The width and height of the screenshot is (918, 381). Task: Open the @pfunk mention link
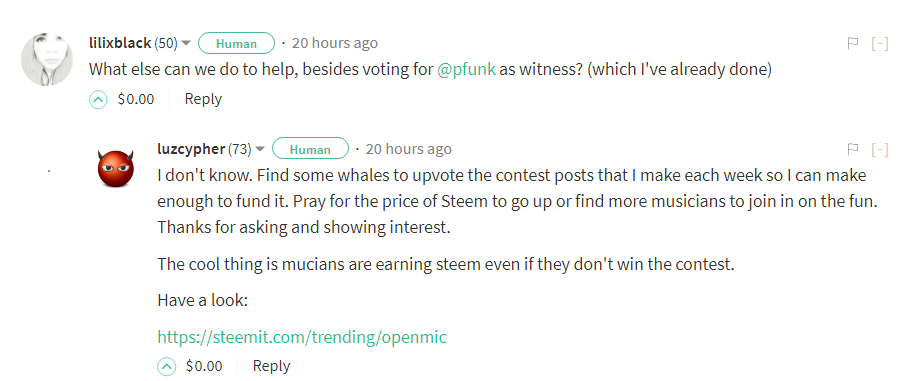pos(467,70)
